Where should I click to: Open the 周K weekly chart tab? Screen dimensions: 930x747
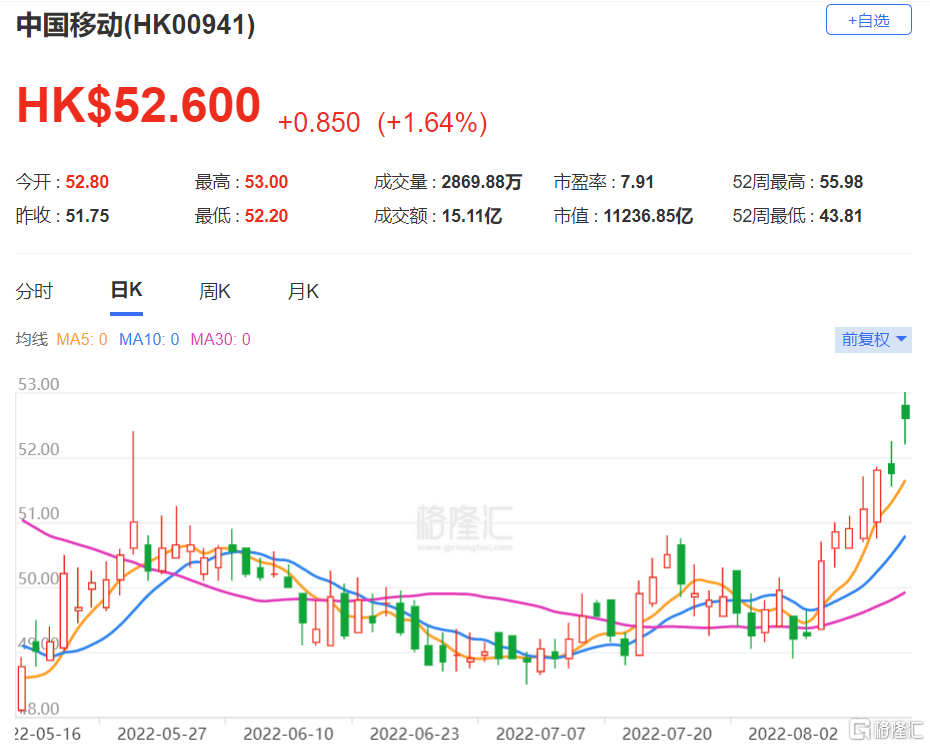(x=215, y=291)
